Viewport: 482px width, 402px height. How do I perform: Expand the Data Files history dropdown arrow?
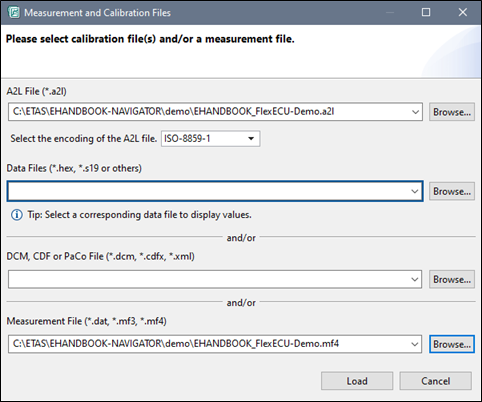pos(414,191)
